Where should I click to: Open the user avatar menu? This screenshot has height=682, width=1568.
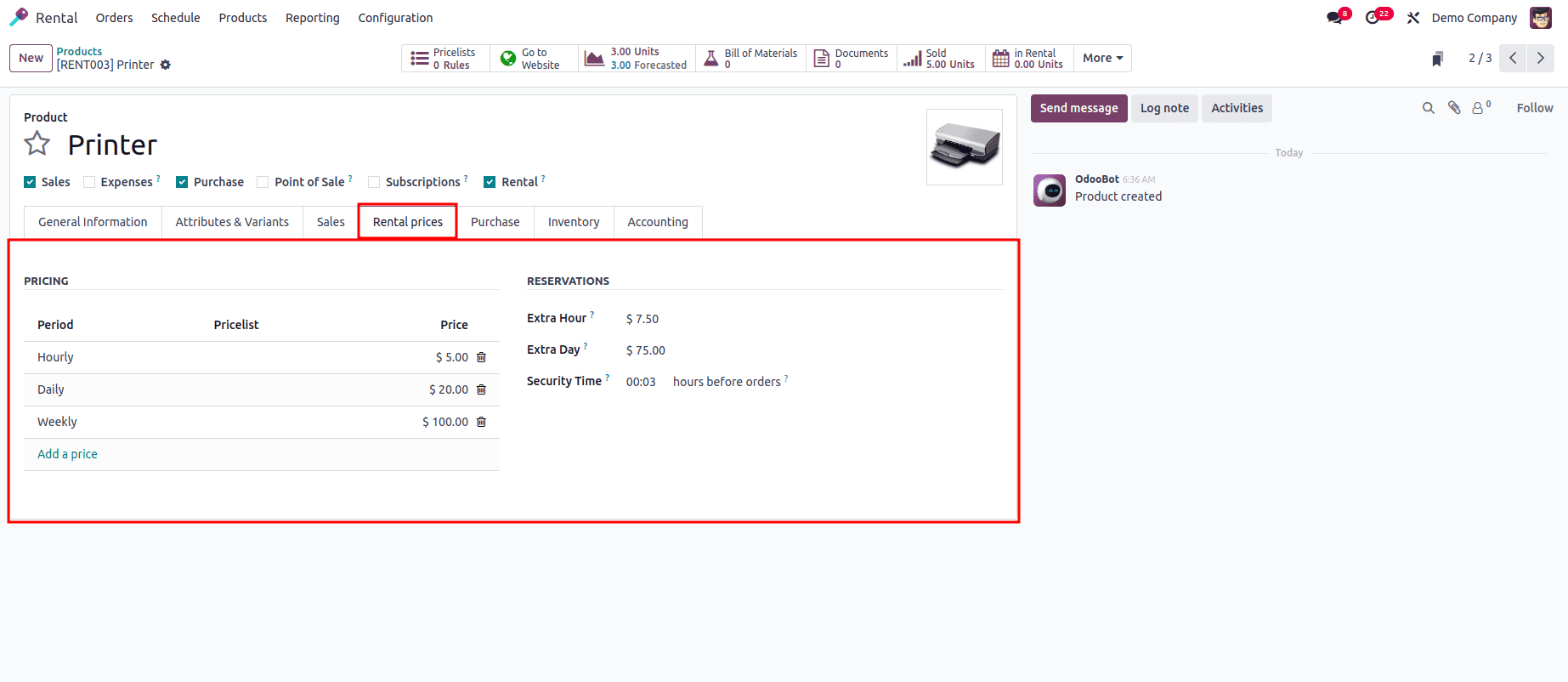1541,18
